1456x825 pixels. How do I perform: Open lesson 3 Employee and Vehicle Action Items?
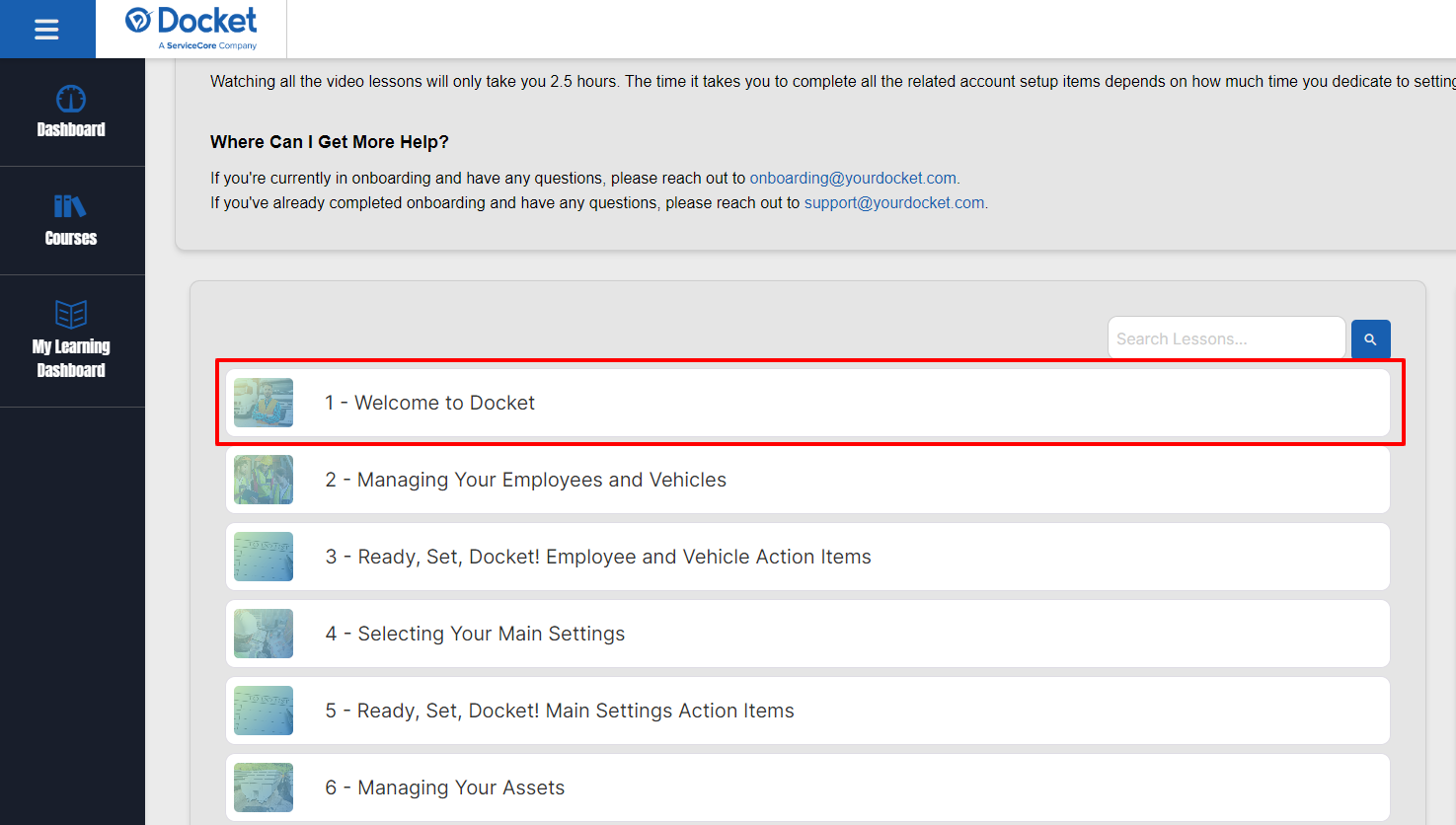[x=807, y=557]
